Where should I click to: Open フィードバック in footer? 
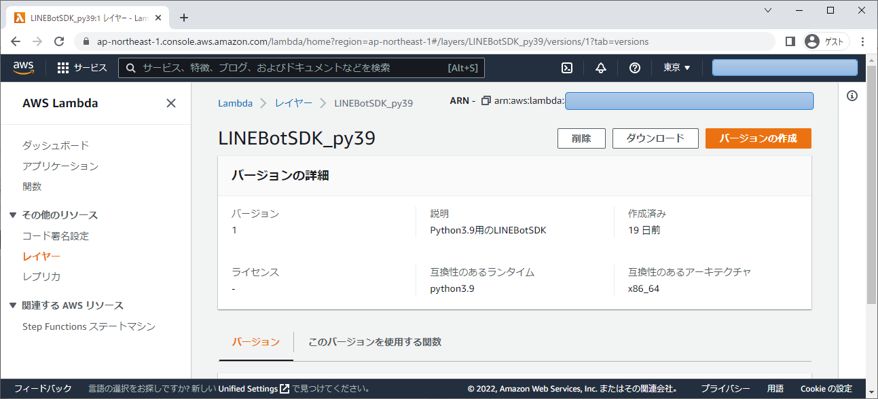tap(43, 388)
